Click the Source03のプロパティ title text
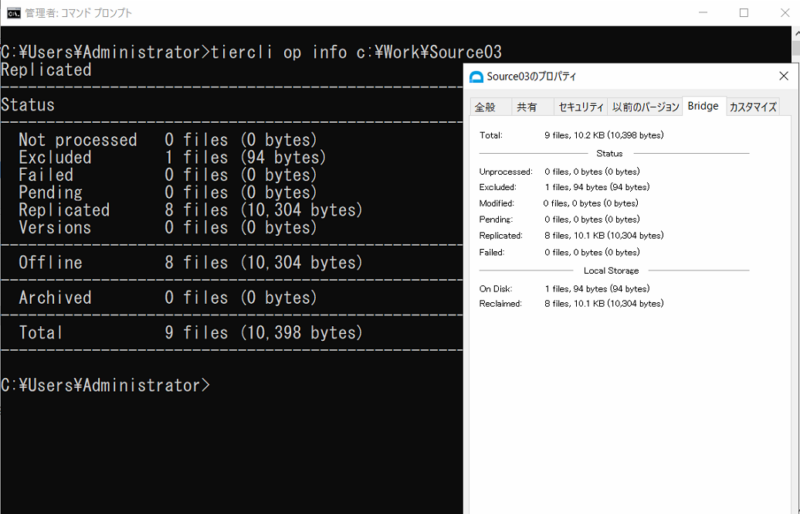The width and height of the screenshot is (800, 514). (531, 77)
